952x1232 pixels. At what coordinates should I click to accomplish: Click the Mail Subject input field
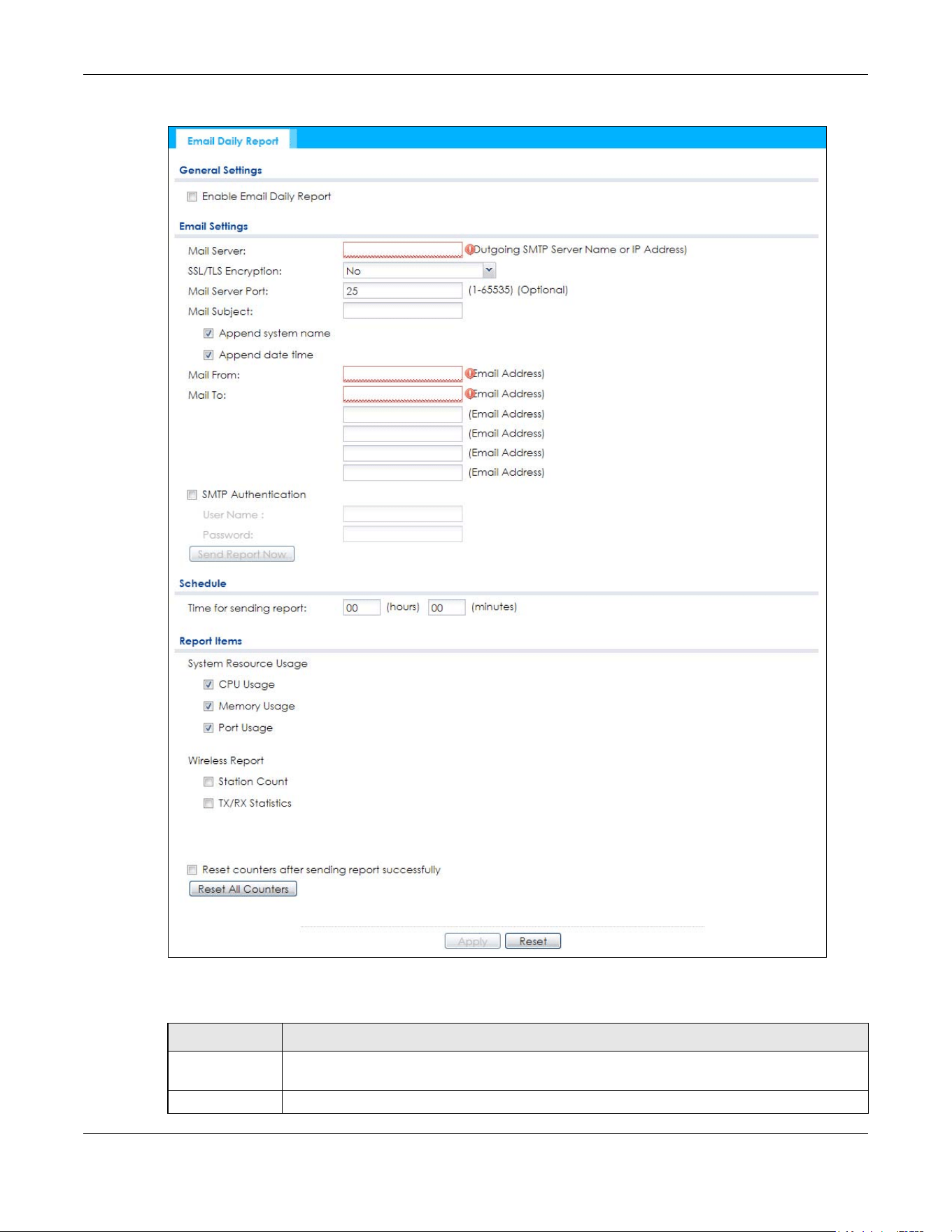402,311
